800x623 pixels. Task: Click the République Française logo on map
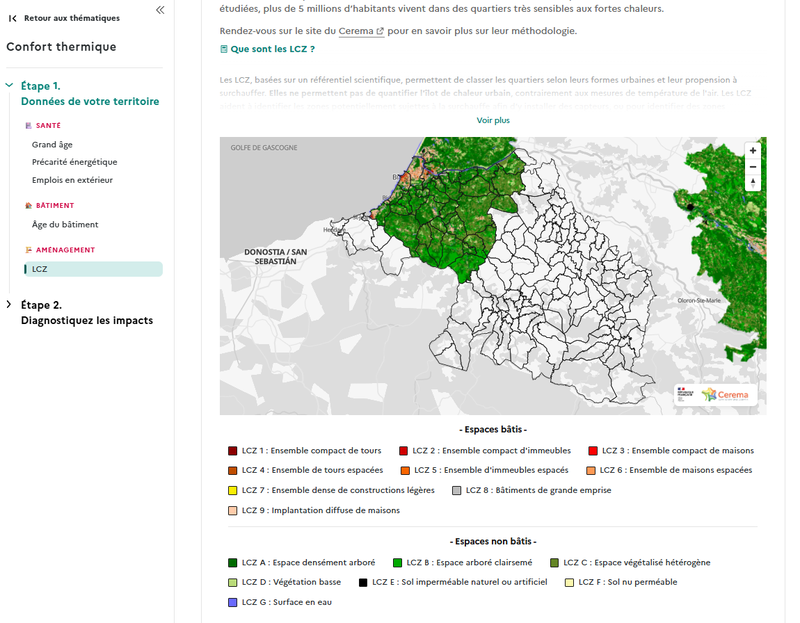pyautogui.click(x=685, y=393)
